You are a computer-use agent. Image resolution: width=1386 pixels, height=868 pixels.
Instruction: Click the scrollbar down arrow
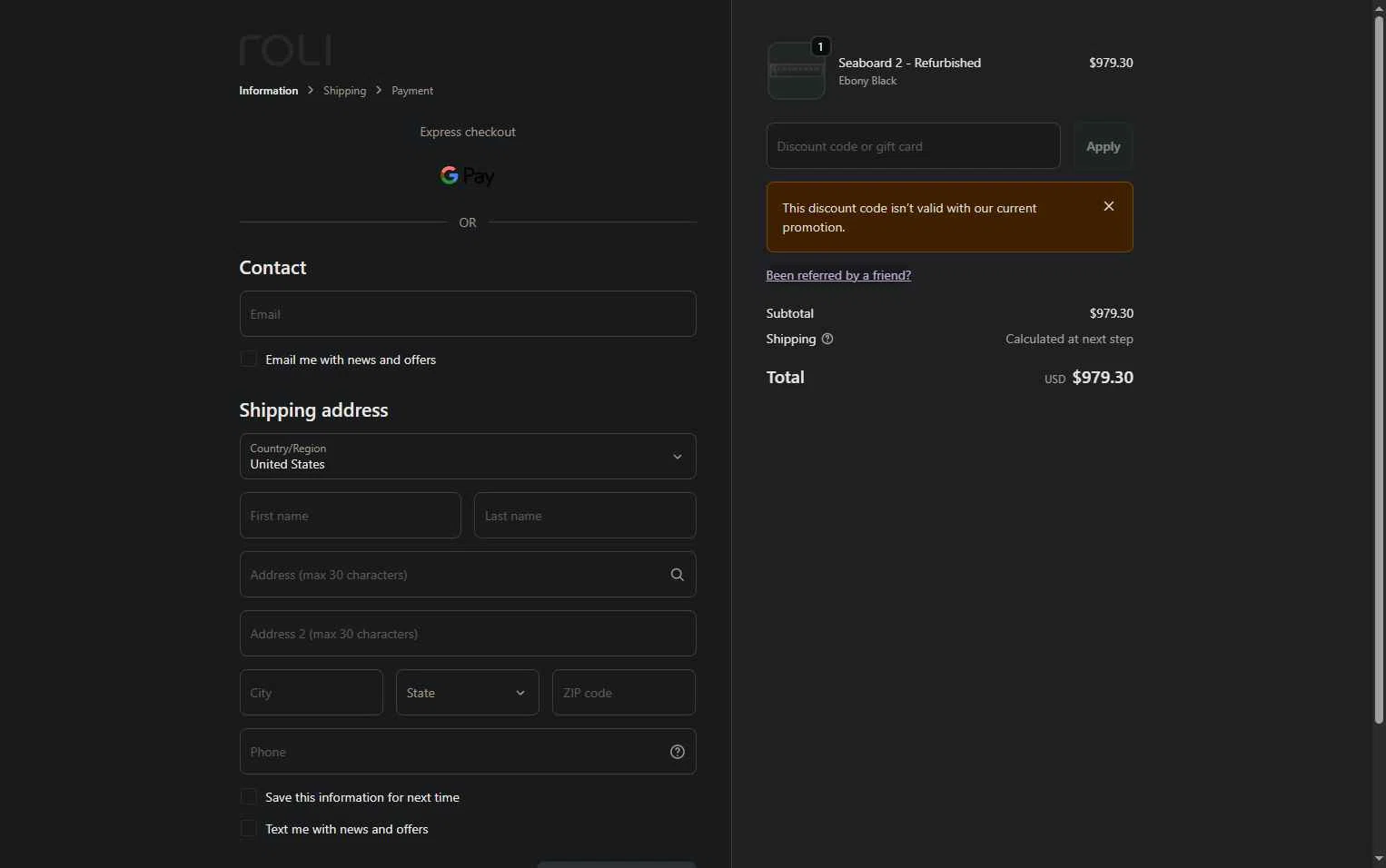[x=1379, y=859]
